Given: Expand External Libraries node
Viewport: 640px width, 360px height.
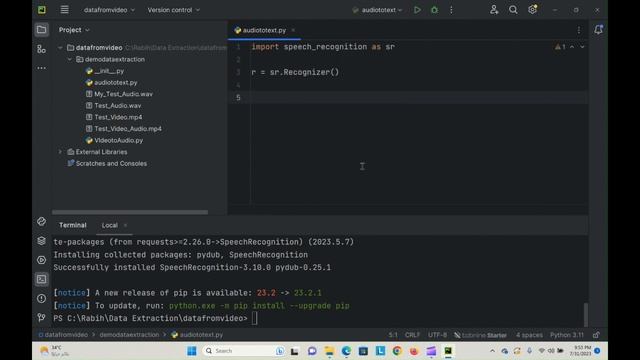Looking at the screenshot, I should 60,152.
